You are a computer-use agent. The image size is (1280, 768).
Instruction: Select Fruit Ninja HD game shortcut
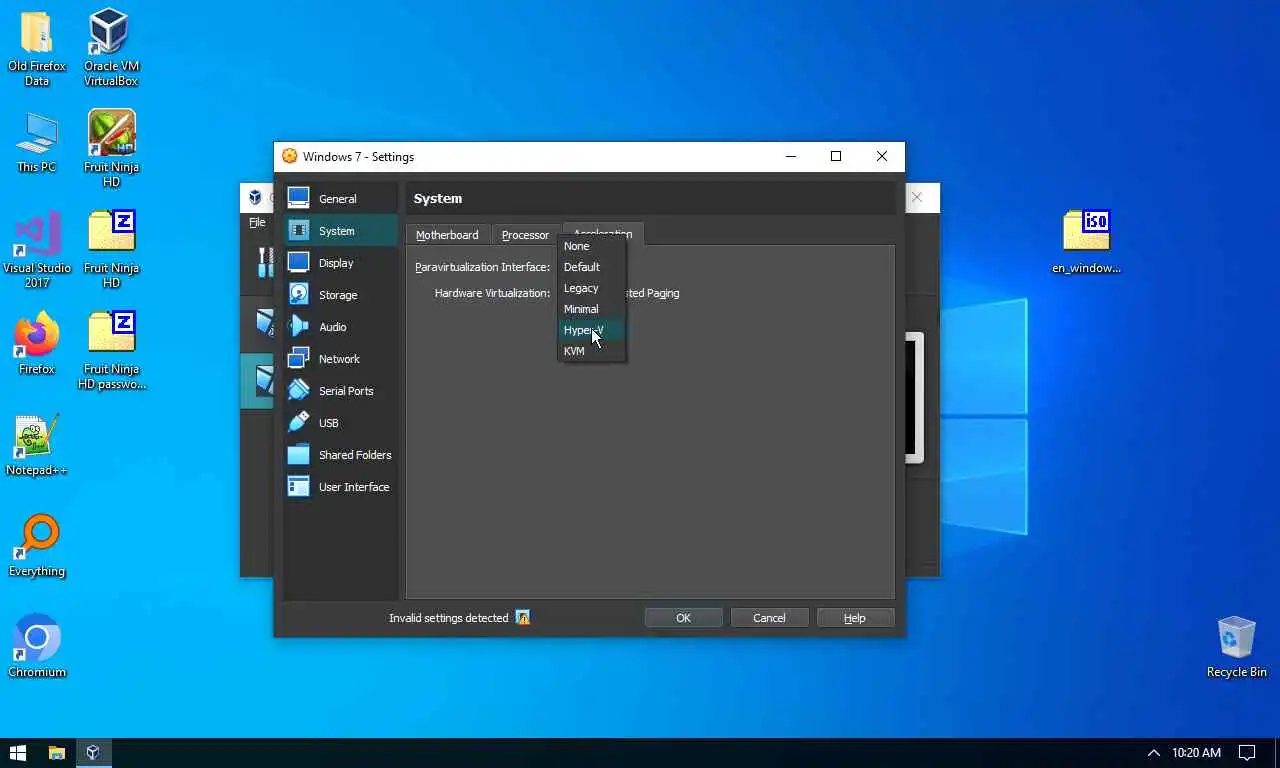[111, 148]
